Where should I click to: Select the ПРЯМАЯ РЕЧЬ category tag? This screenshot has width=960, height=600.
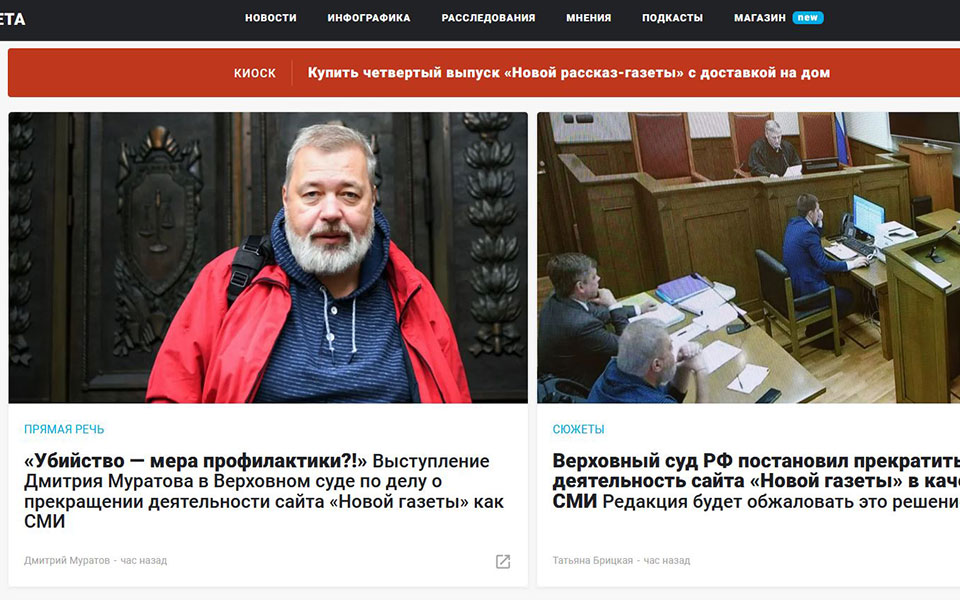[x=64, y=429]
